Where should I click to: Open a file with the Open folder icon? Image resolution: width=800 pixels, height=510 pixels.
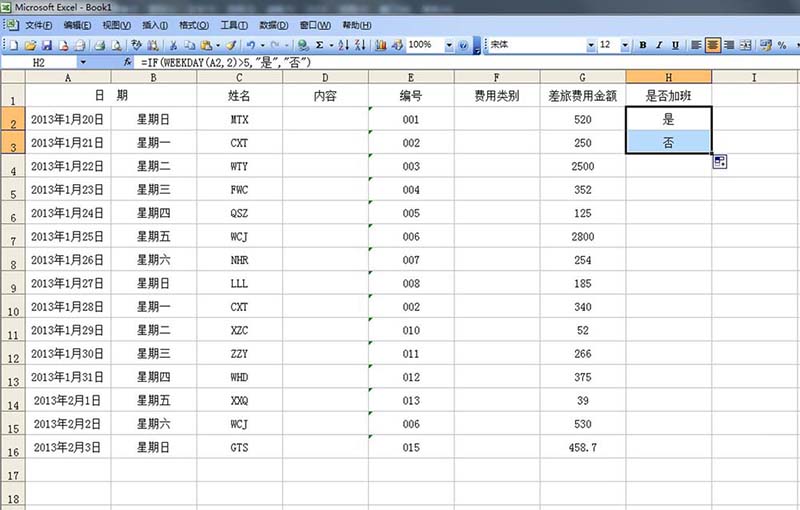[x=30, y=45]
